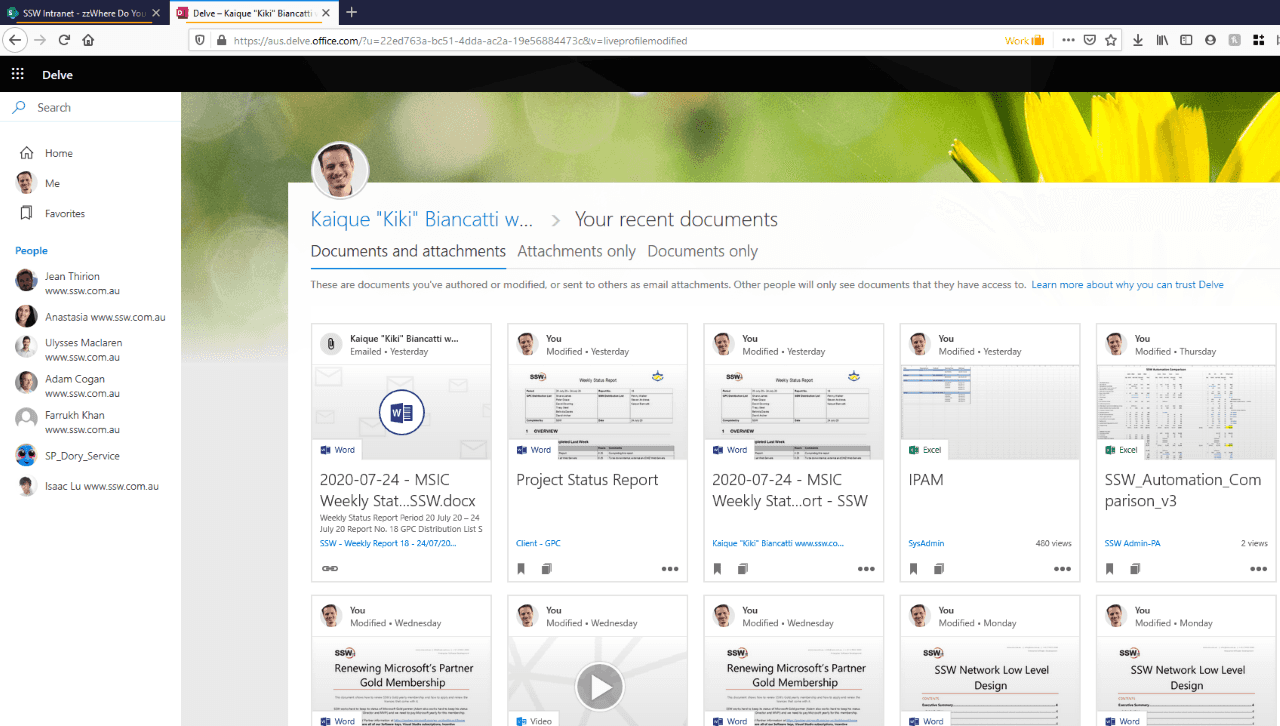Screen dimensions: 1280x726
Task: Click the Delve search box
Action: click(x=90, y=107)
